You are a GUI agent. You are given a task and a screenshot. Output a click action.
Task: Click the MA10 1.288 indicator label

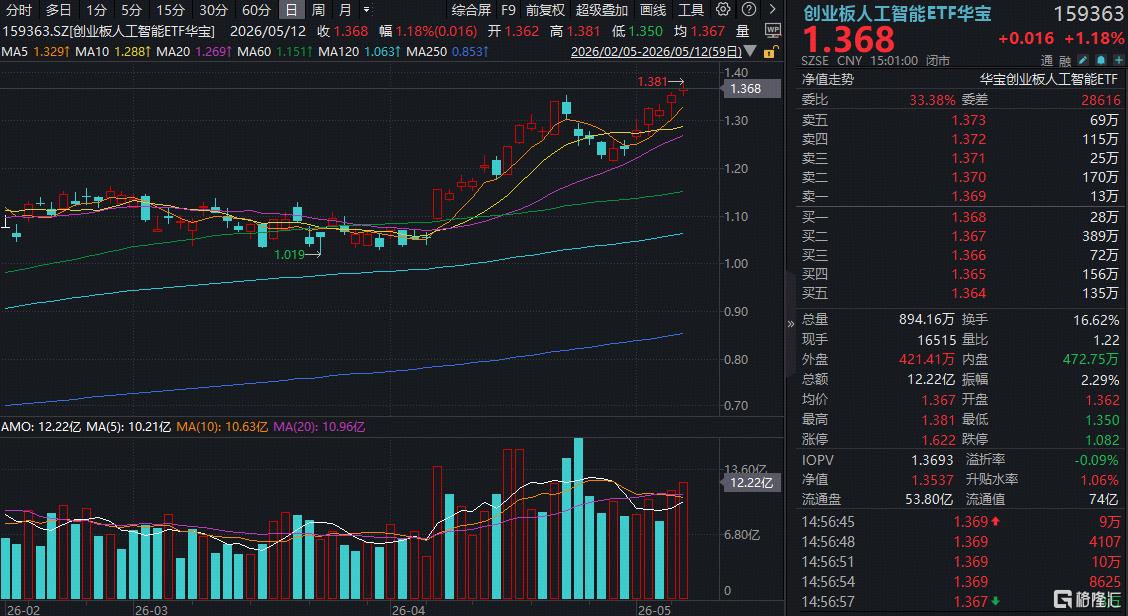tap(114, 52)
